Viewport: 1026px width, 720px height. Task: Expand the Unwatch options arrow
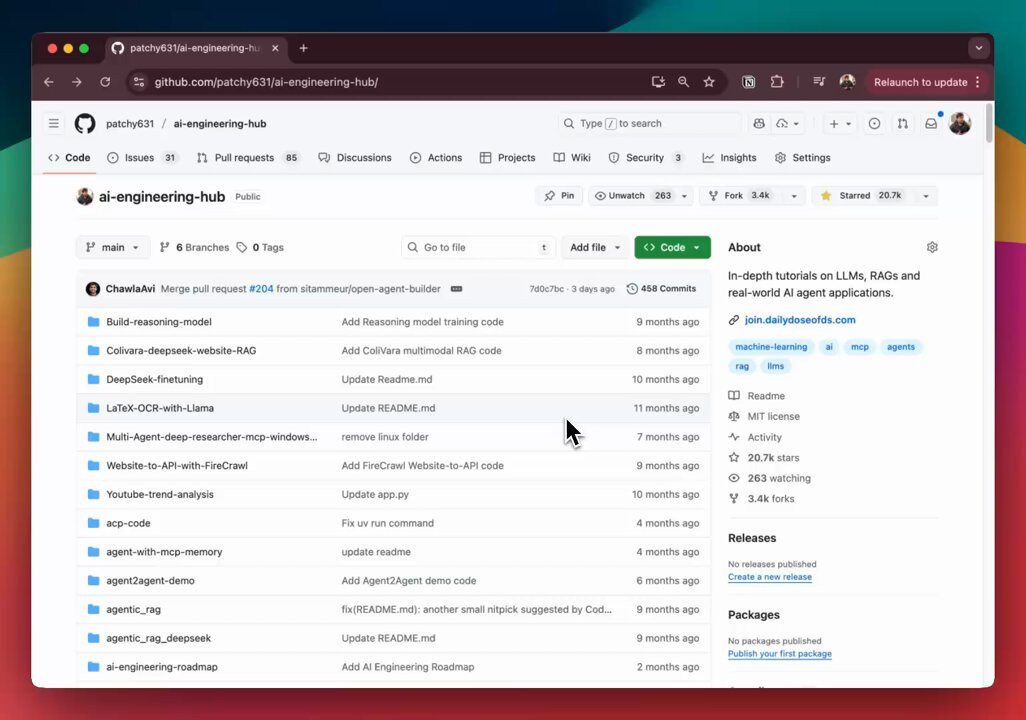coord(684,196)
